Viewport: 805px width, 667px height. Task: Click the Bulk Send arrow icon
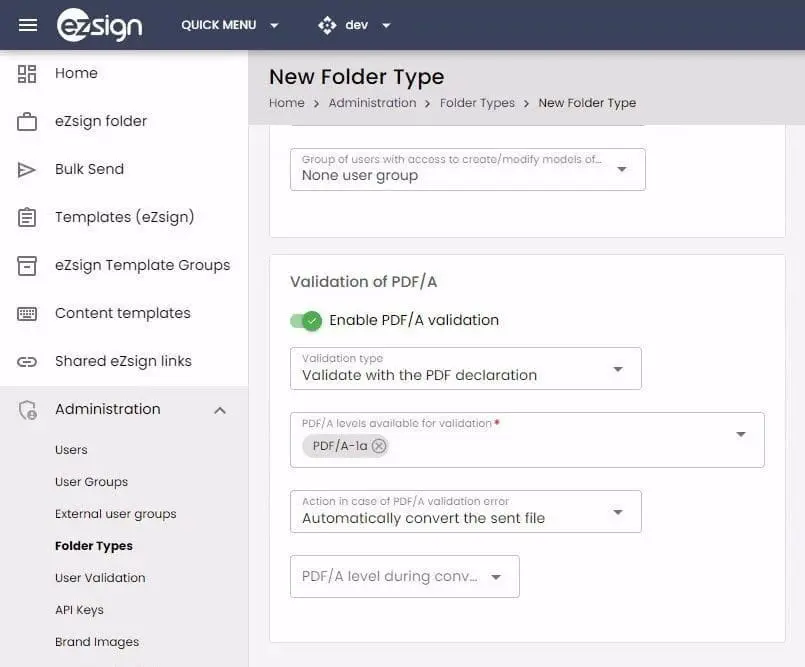coord(27,169)
